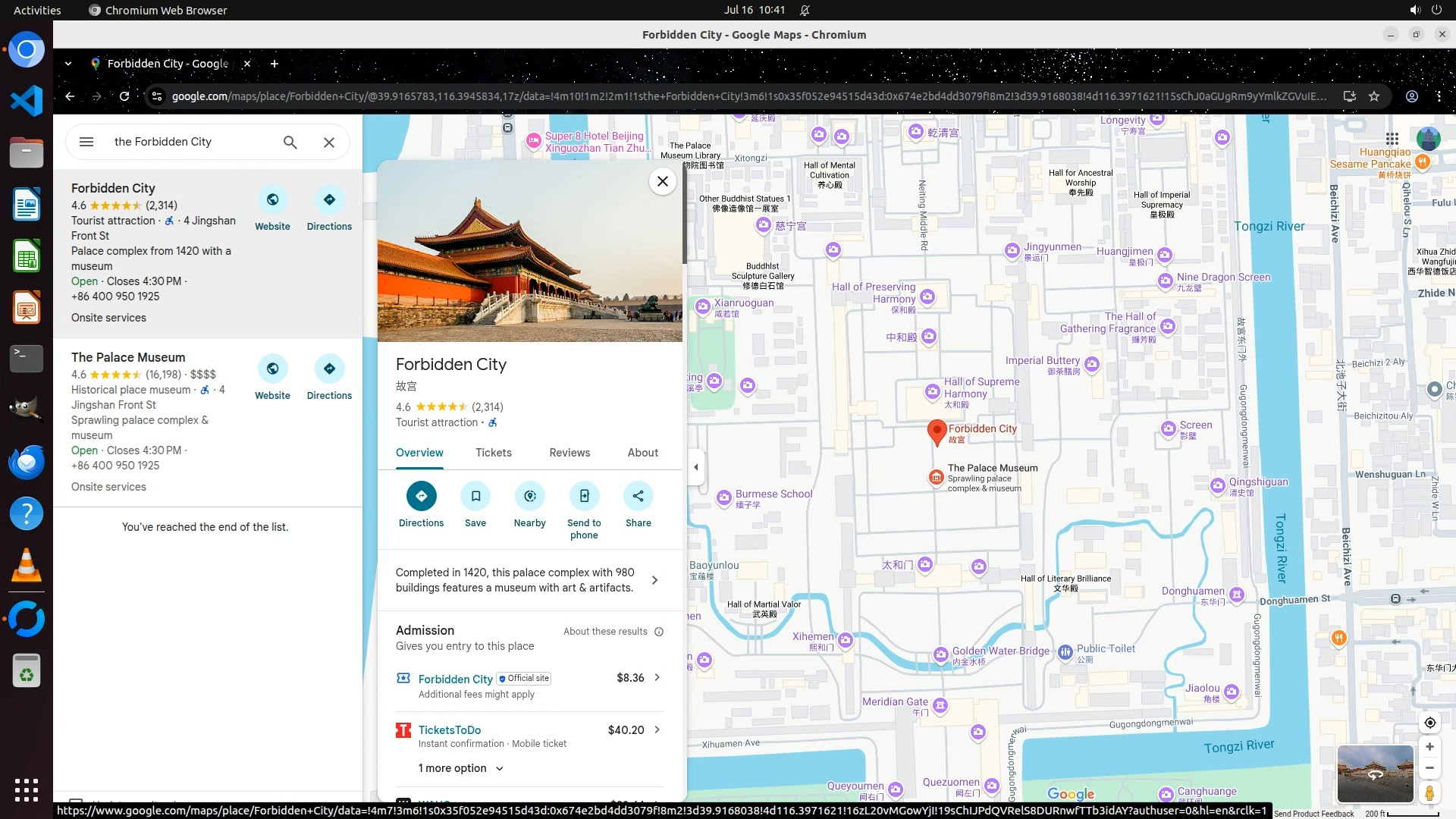Switch to the Reviews tab
The width and height of the screenshot is (1456, 819).
[x=569, y=453]
